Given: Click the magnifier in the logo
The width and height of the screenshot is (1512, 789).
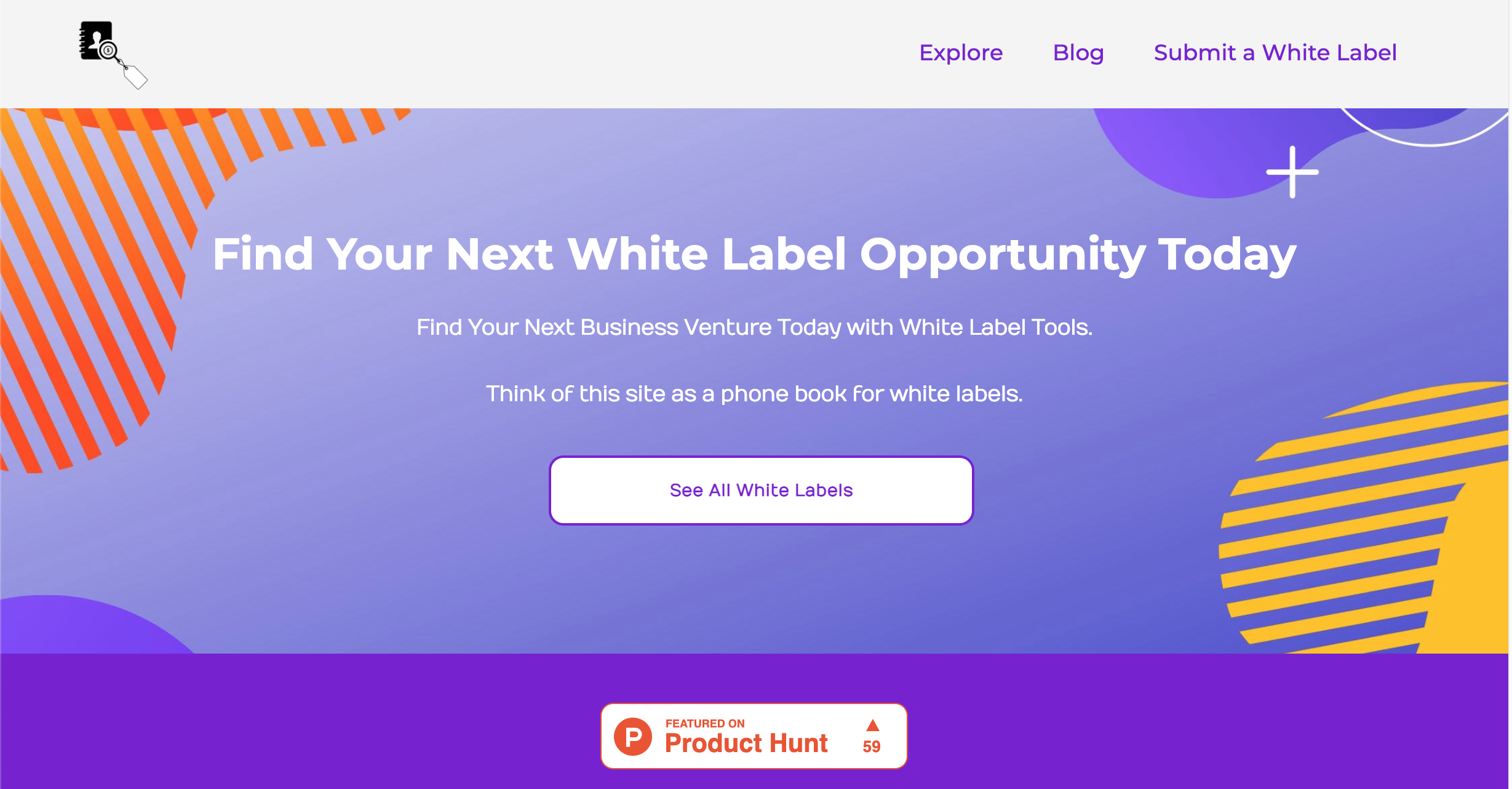Looking at the screenshot, I should tap(108, 50).
